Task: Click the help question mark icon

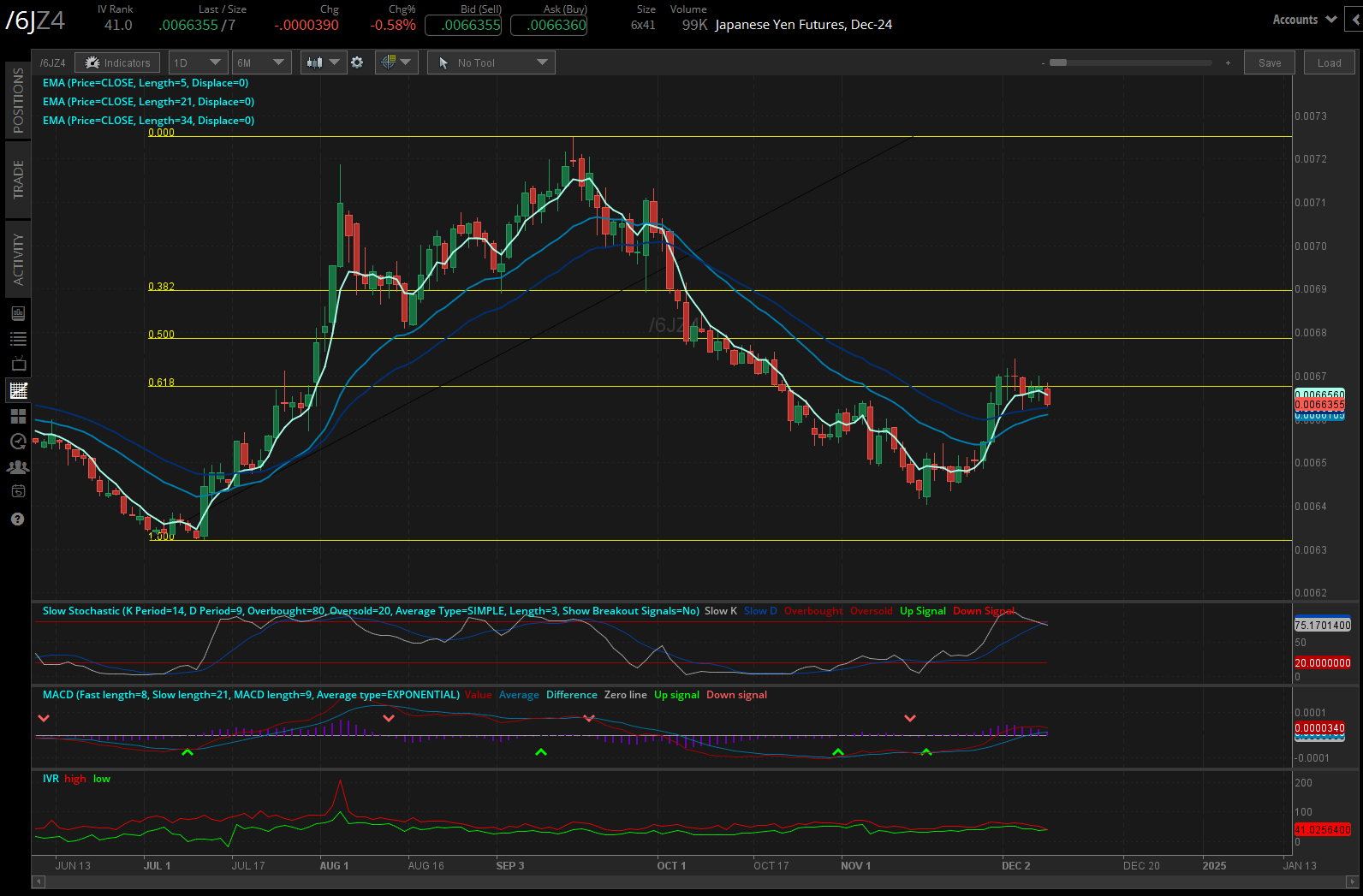Action: (17, 519)
